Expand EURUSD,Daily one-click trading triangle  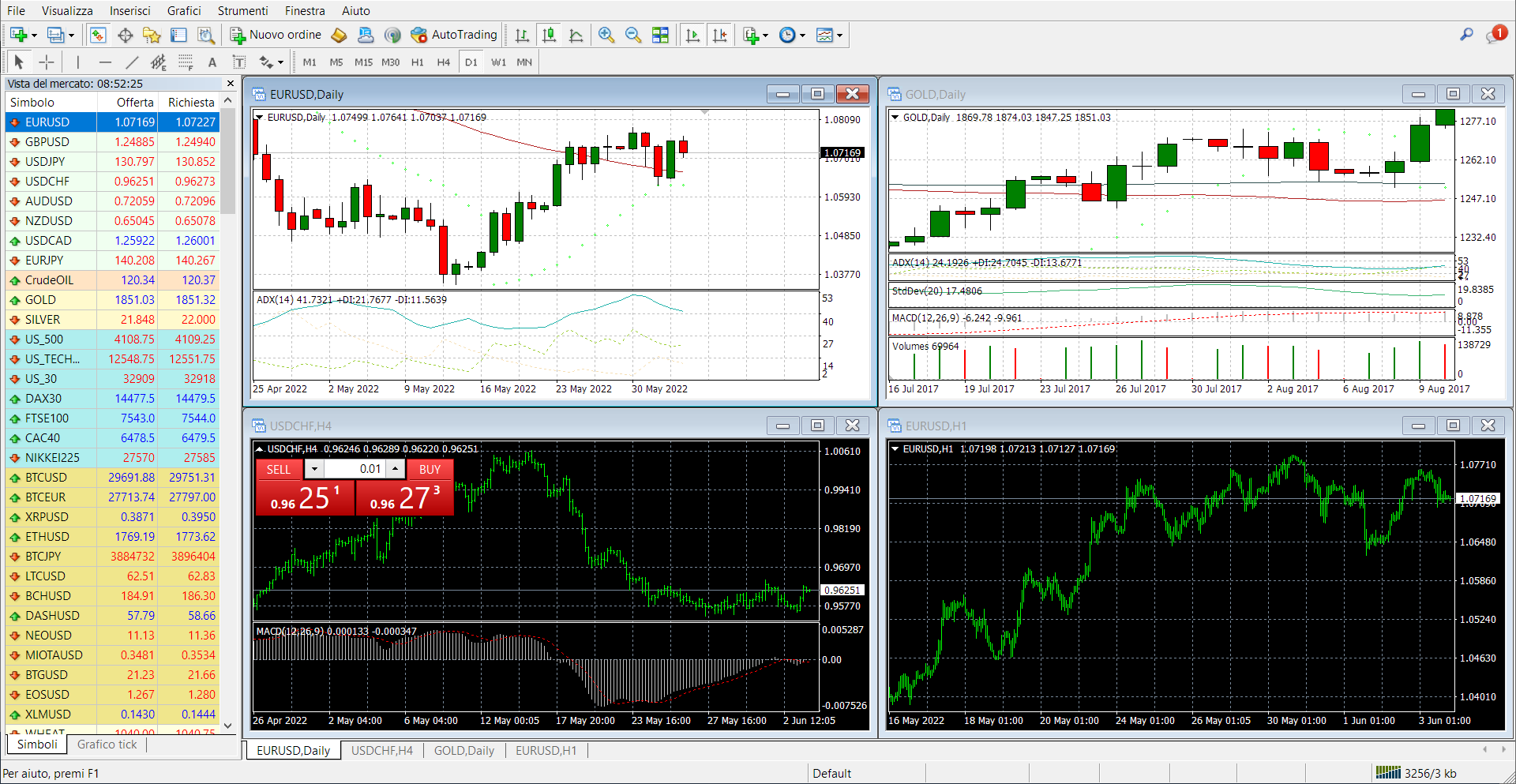pyautogui.click(x=259, y=117)
